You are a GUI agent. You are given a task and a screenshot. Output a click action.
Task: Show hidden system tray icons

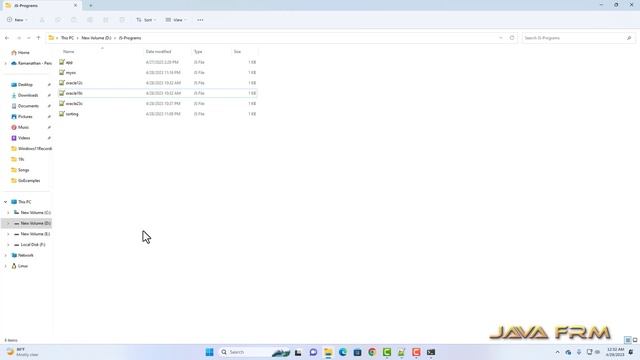point(558,352)
